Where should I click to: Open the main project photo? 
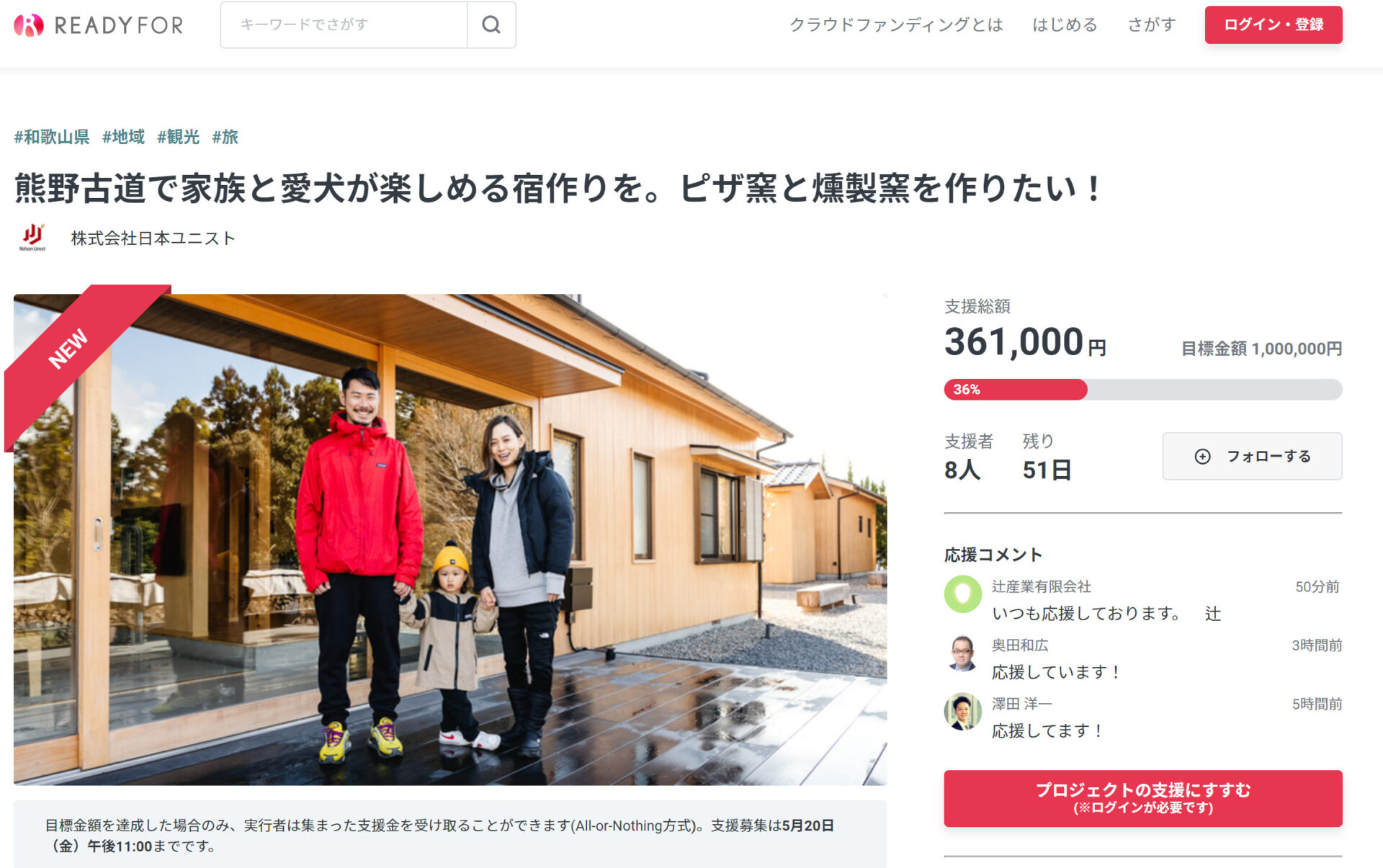tap(450, 540)
